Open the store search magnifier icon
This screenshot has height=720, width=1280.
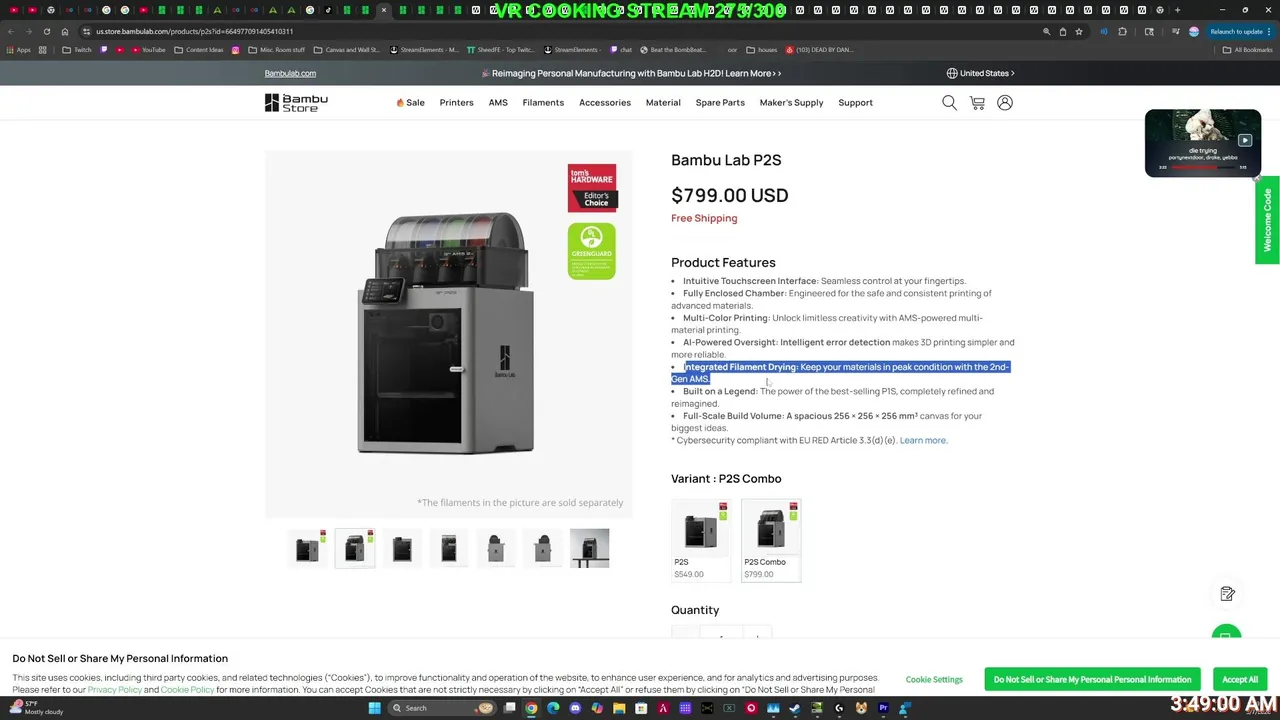pyautogui.click(x=949, y=102)
